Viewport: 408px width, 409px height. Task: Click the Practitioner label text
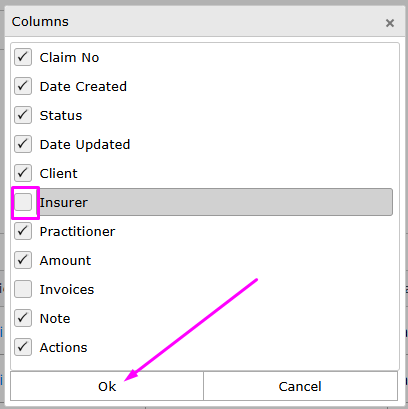(77, 231)
